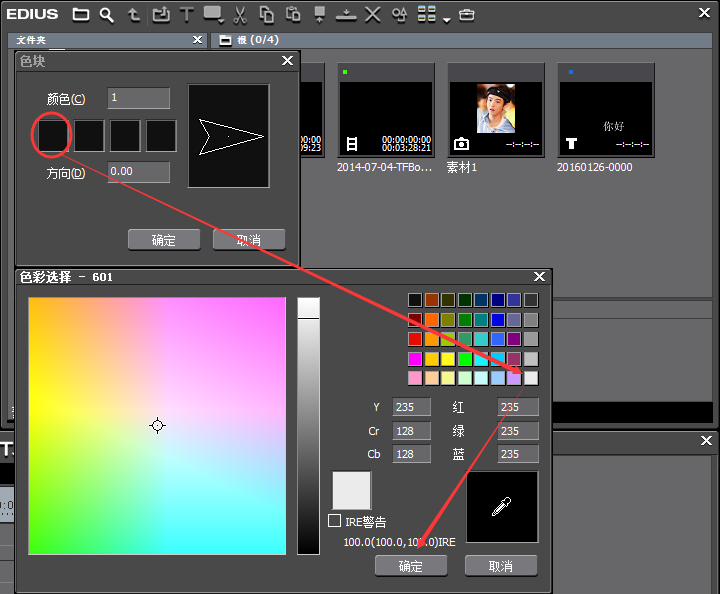Click the delete X icon in toolbar
Viewport: 720px width, 594px height.
(x=372, y=15)
